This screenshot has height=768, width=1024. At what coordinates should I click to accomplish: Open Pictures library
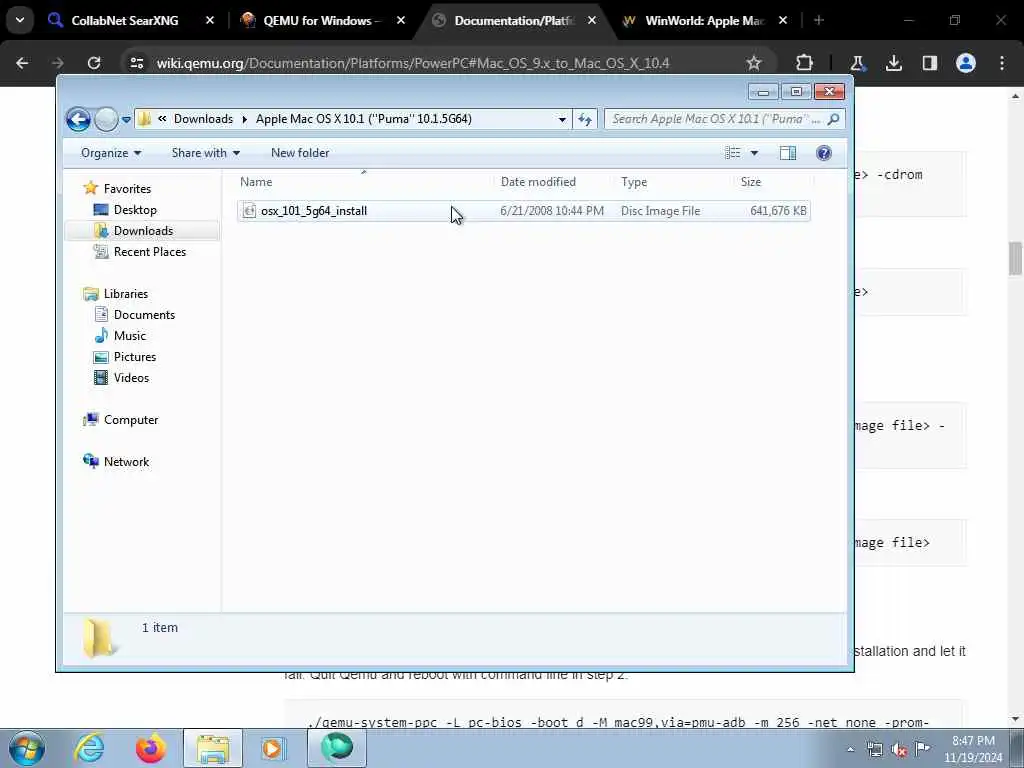(x=135, y=357)
